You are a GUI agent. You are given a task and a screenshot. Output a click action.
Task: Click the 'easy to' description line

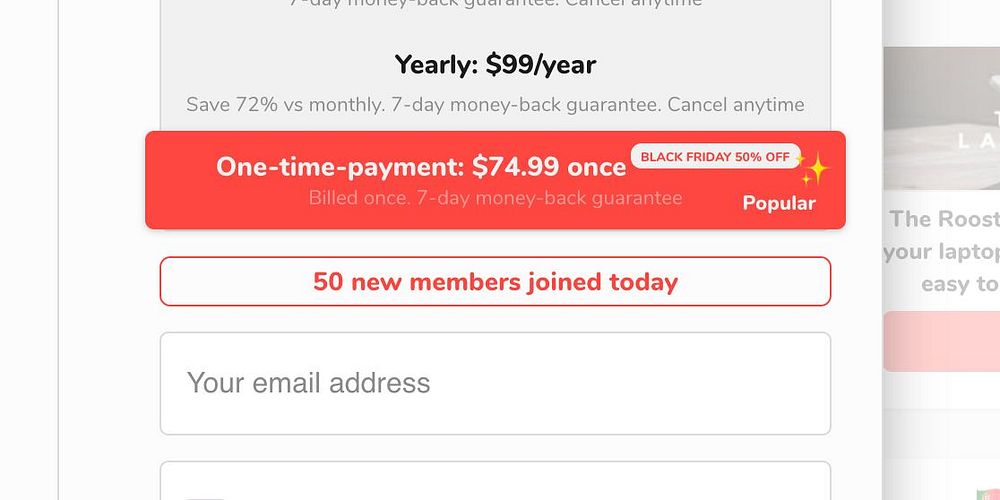tap(958, 285)
